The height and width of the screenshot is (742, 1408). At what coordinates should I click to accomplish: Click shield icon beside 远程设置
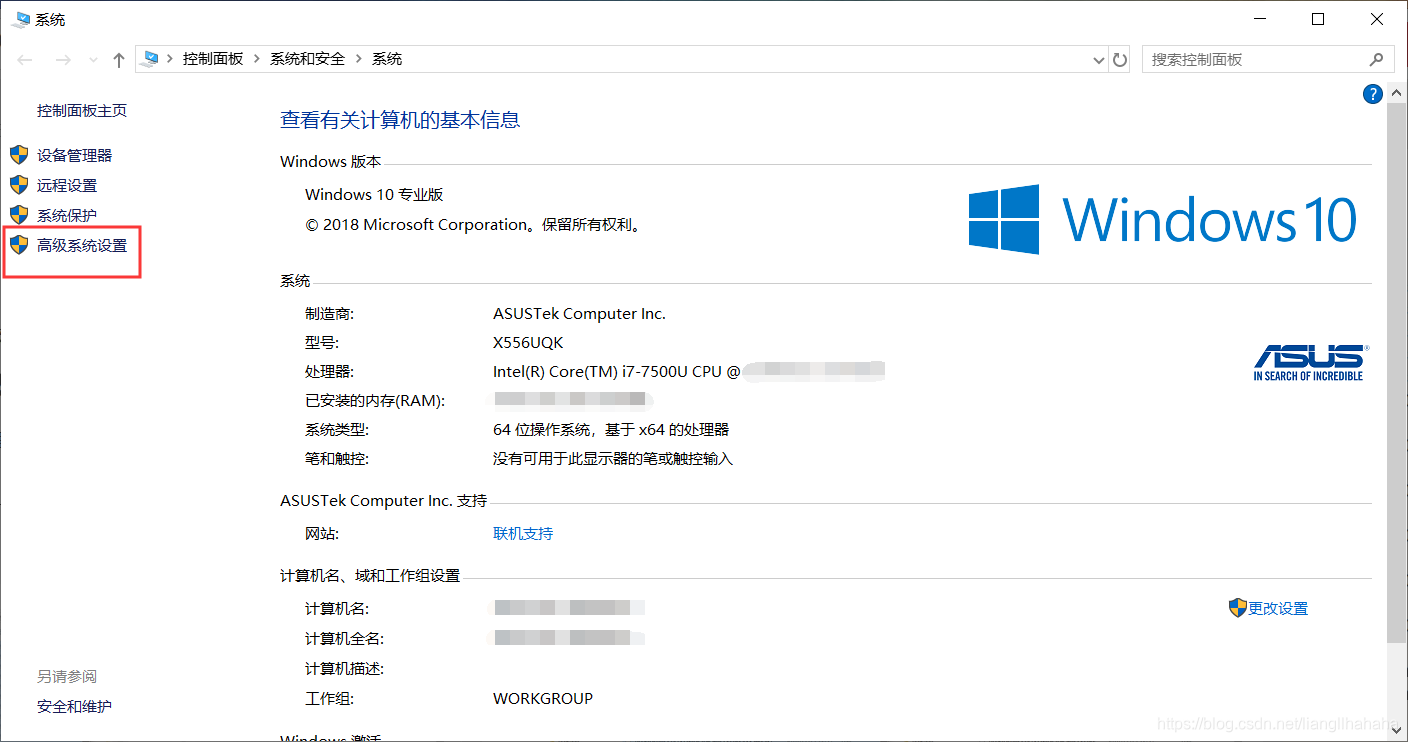19,185
